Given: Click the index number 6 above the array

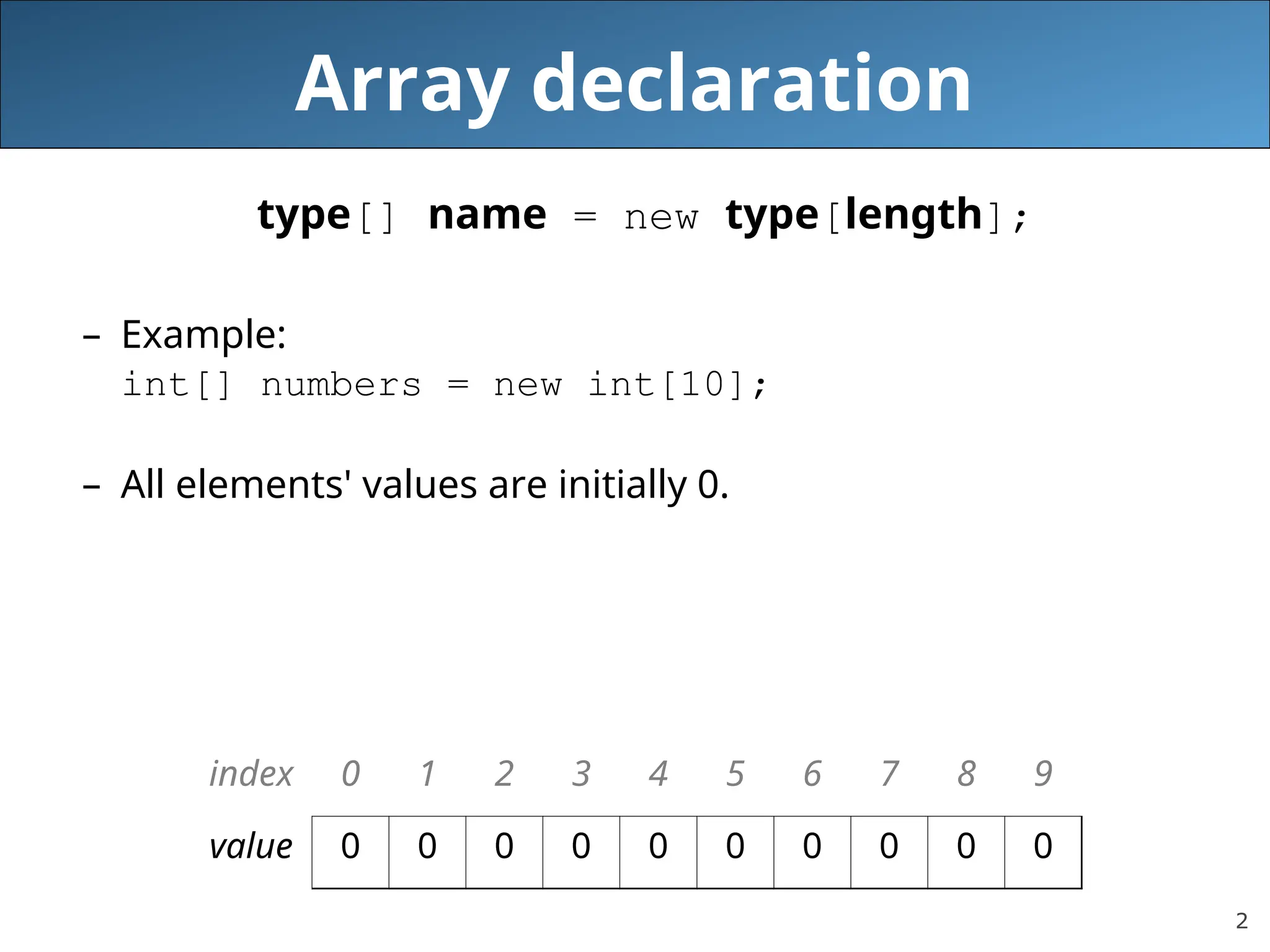Looking at the screenshot, I should pos(812,773).
